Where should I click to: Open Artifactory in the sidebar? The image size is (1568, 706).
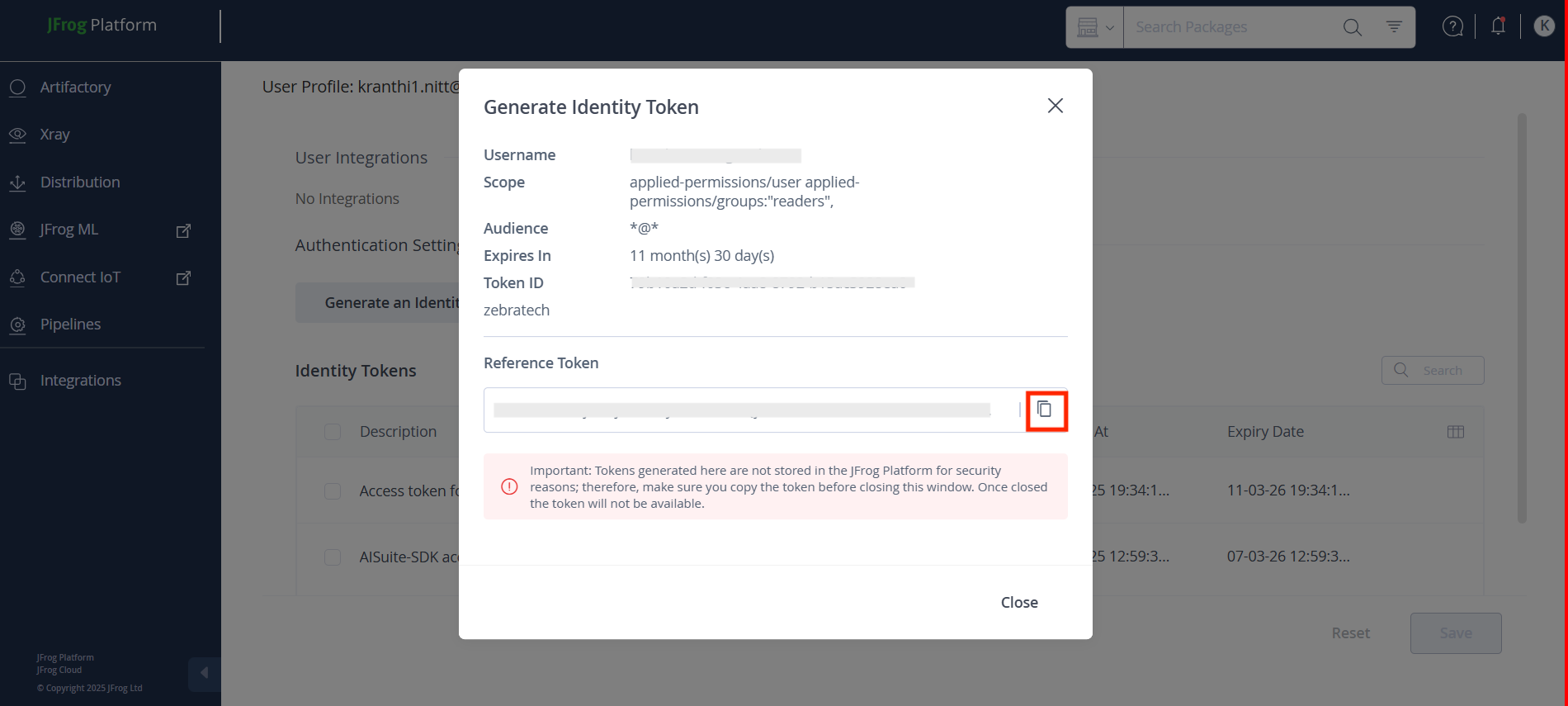(75, 87)
